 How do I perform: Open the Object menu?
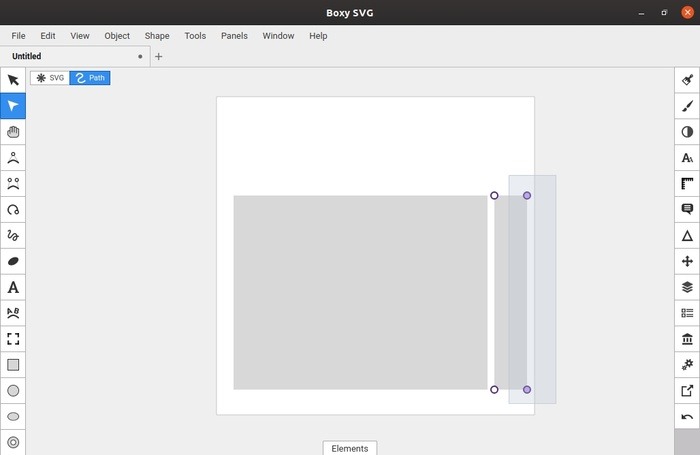point(117,36)
